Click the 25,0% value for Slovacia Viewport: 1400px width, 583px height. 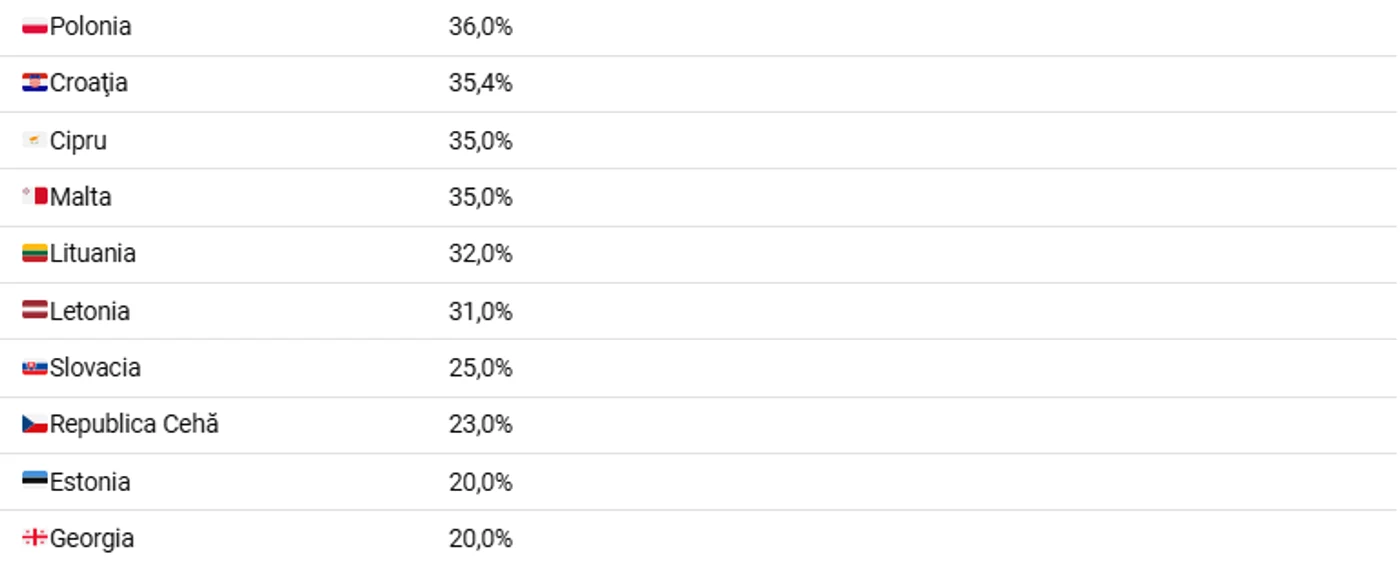coord(481,368)
